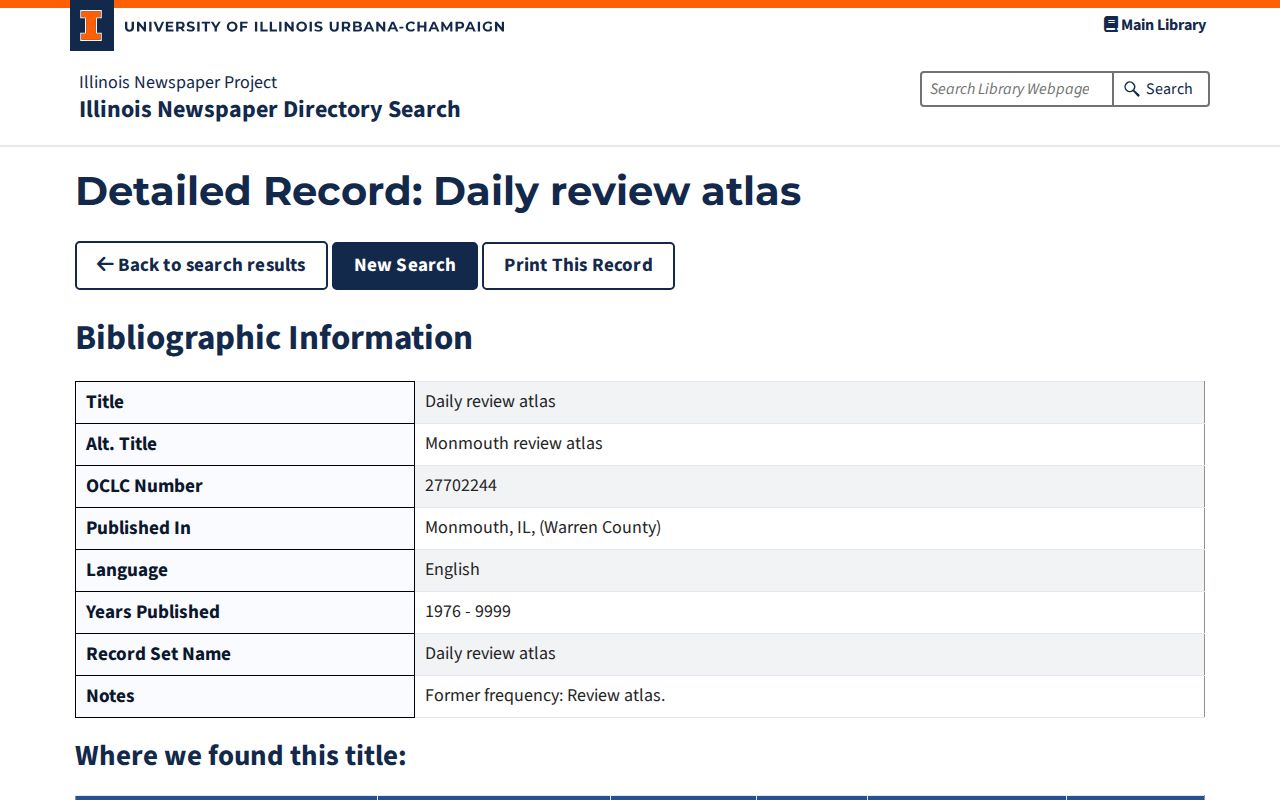Click the Notes row header
The width and height of the screenshot is (1280, 800).
click(x=245, y=696)
